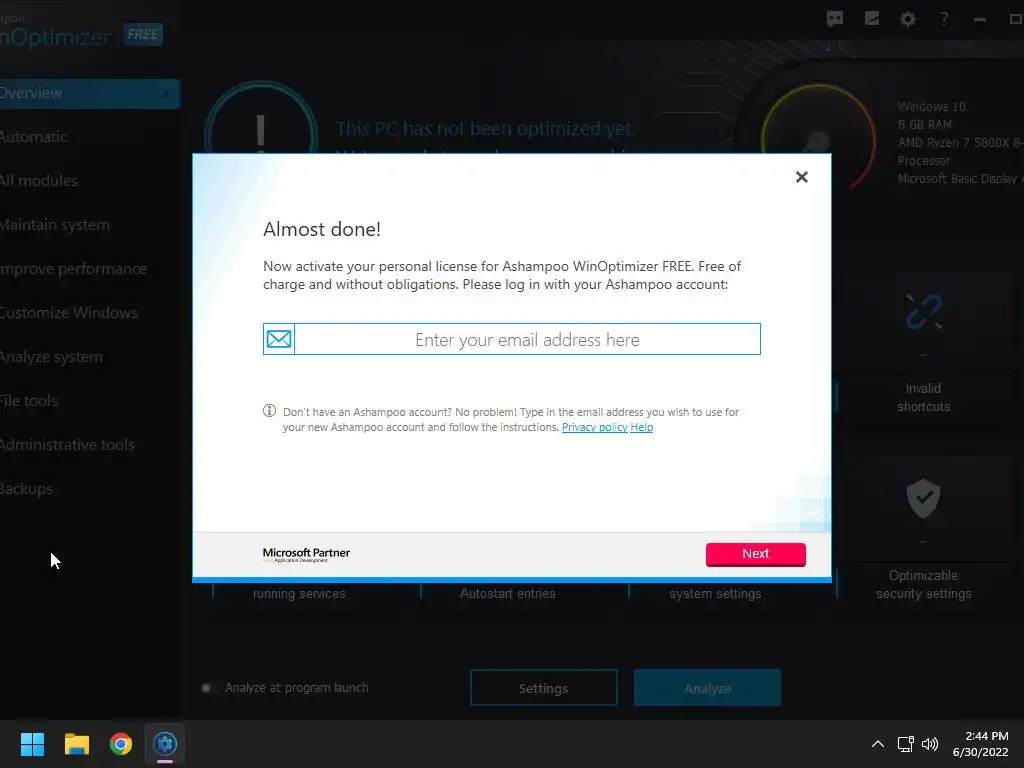Open Backups section in sidebar
The width and height of the screenshot is (1024, 768).
click(26, 489)
